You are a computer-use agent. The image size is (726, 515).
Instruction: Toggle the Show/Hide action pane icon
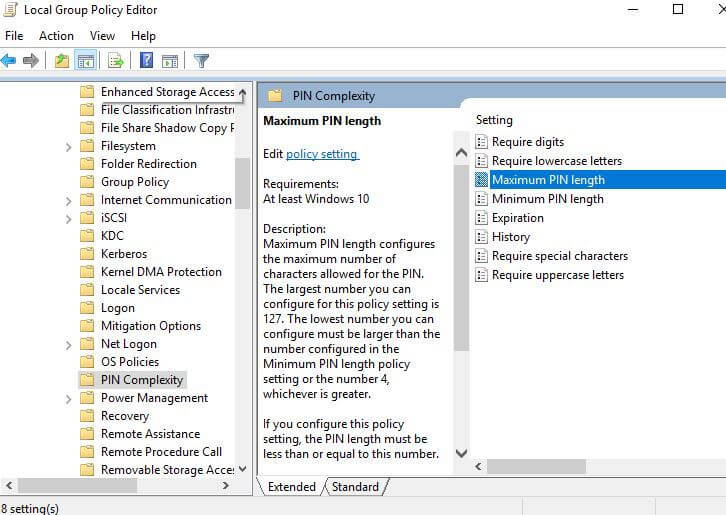169,61
